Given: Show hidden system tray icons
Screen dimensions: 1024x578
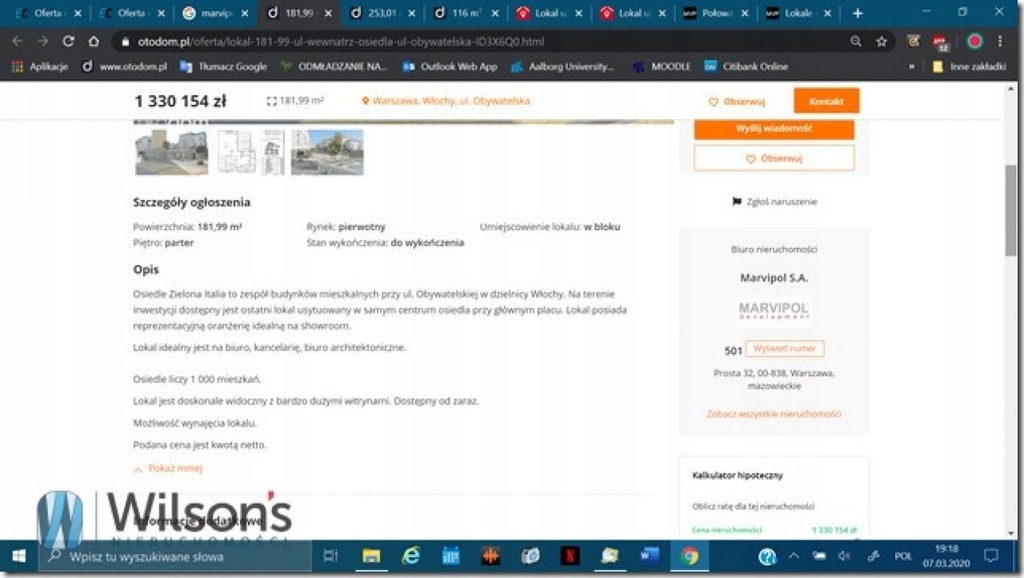Looking at the screenshot, I should [x=793, y=556].
